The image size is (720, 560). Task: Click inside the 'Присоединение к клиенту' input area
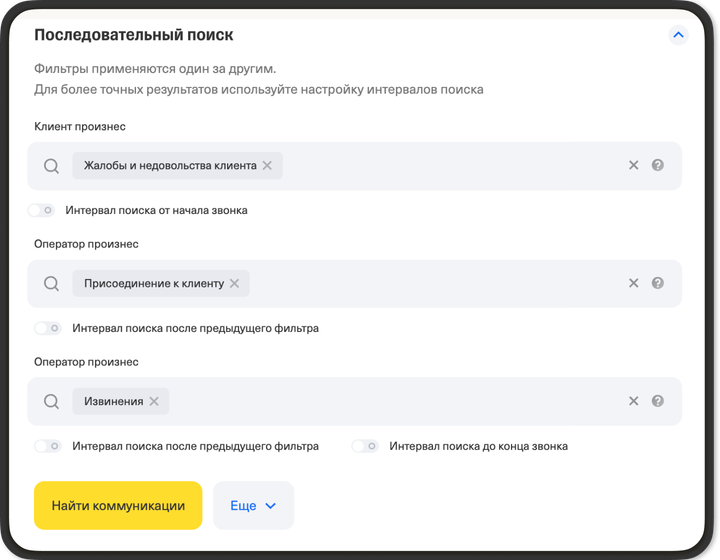[x=430, y=284]
